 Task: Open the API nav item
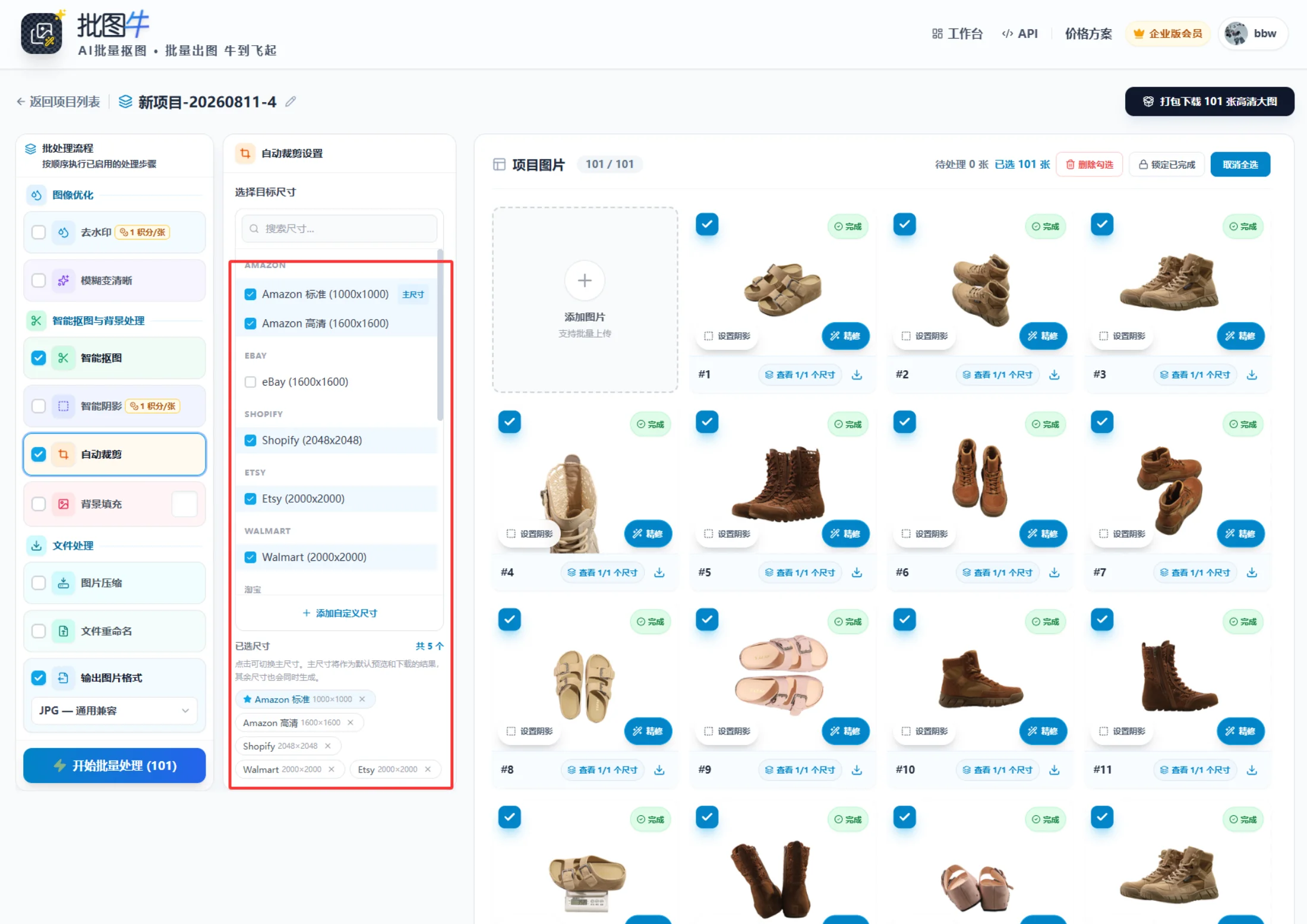tap(1020, 34)
